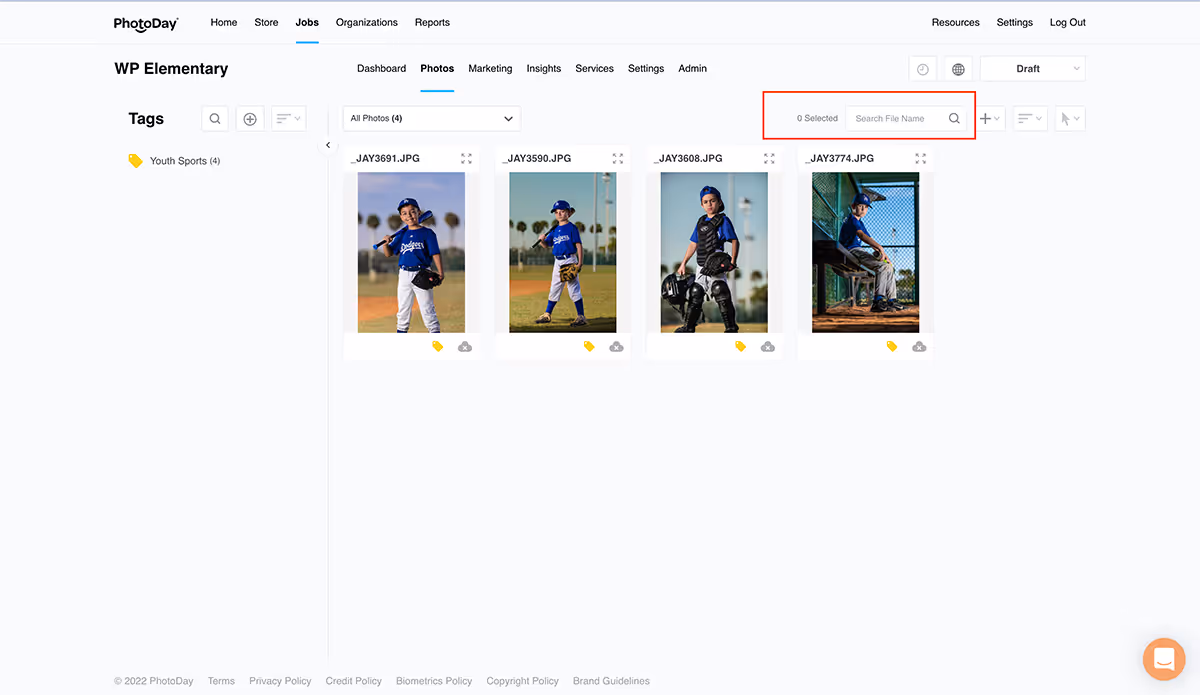
Task: Click the search magnifier in file name field
Action: [954, 118]
